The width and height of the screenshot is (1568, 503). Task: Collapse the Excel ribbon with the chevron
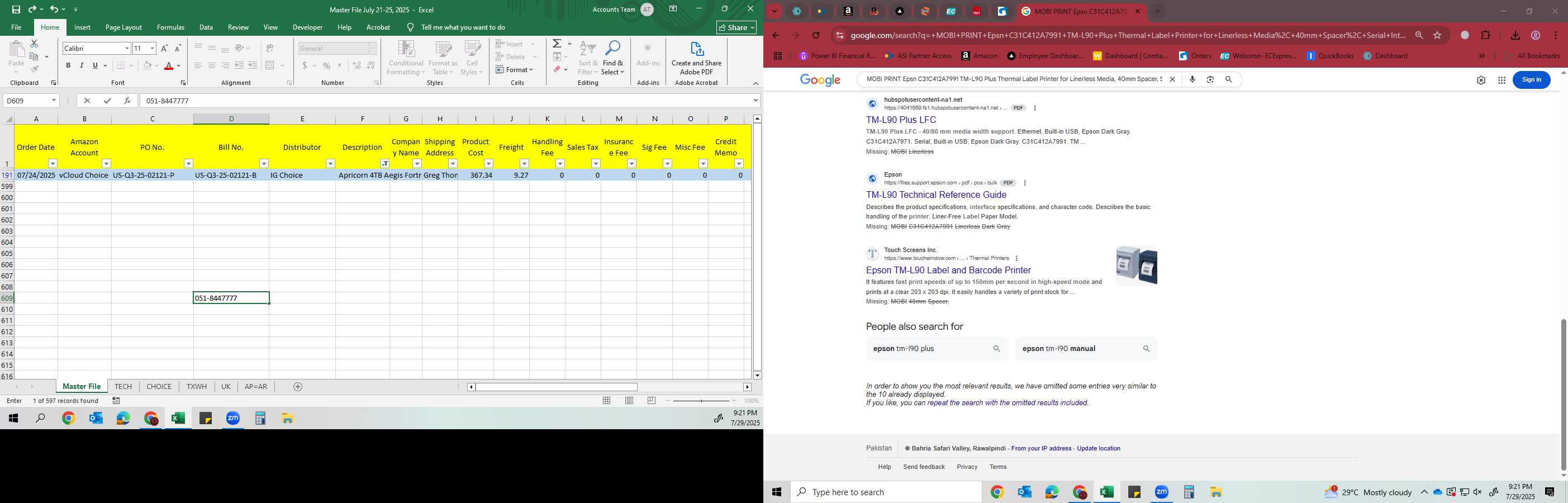click(x=756, y=83)
